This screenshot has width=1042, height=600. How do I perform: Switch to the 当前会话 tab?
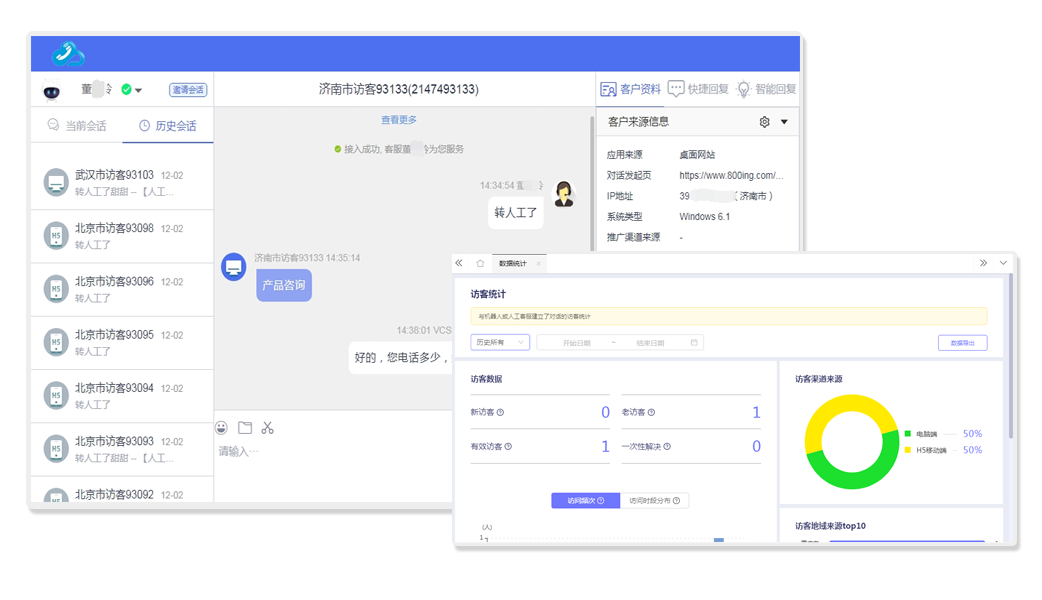(x=76, y=126)
